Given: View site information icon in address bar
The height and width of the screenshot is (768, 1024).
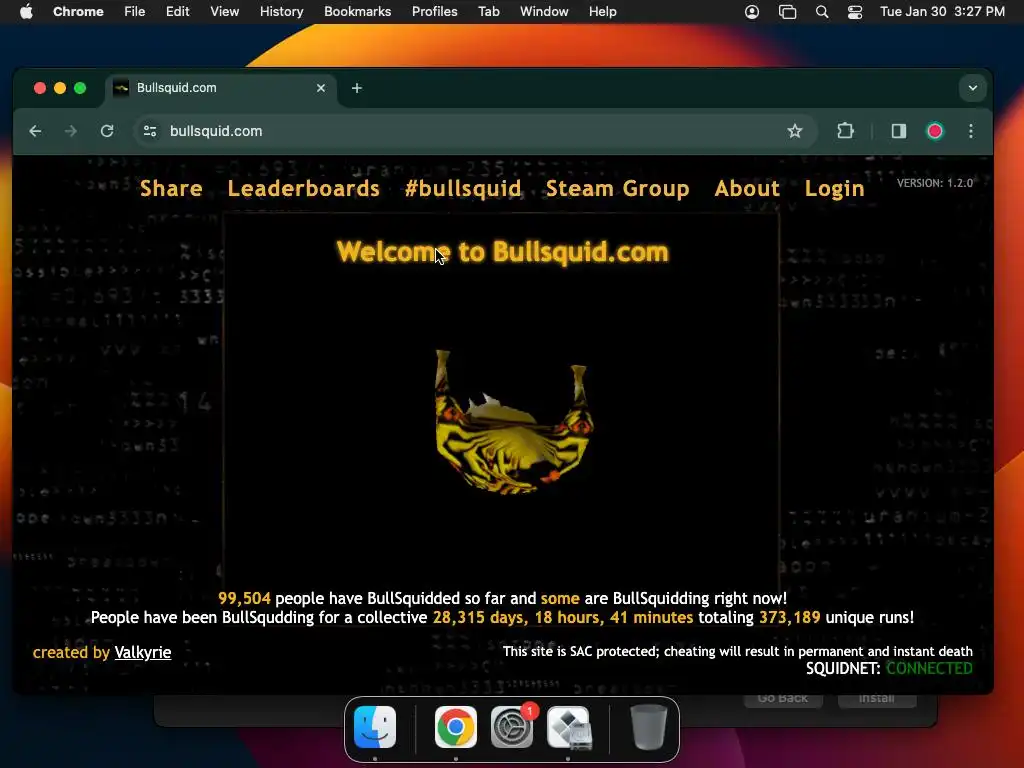Looking at the screenshot, I should (150, 131).
